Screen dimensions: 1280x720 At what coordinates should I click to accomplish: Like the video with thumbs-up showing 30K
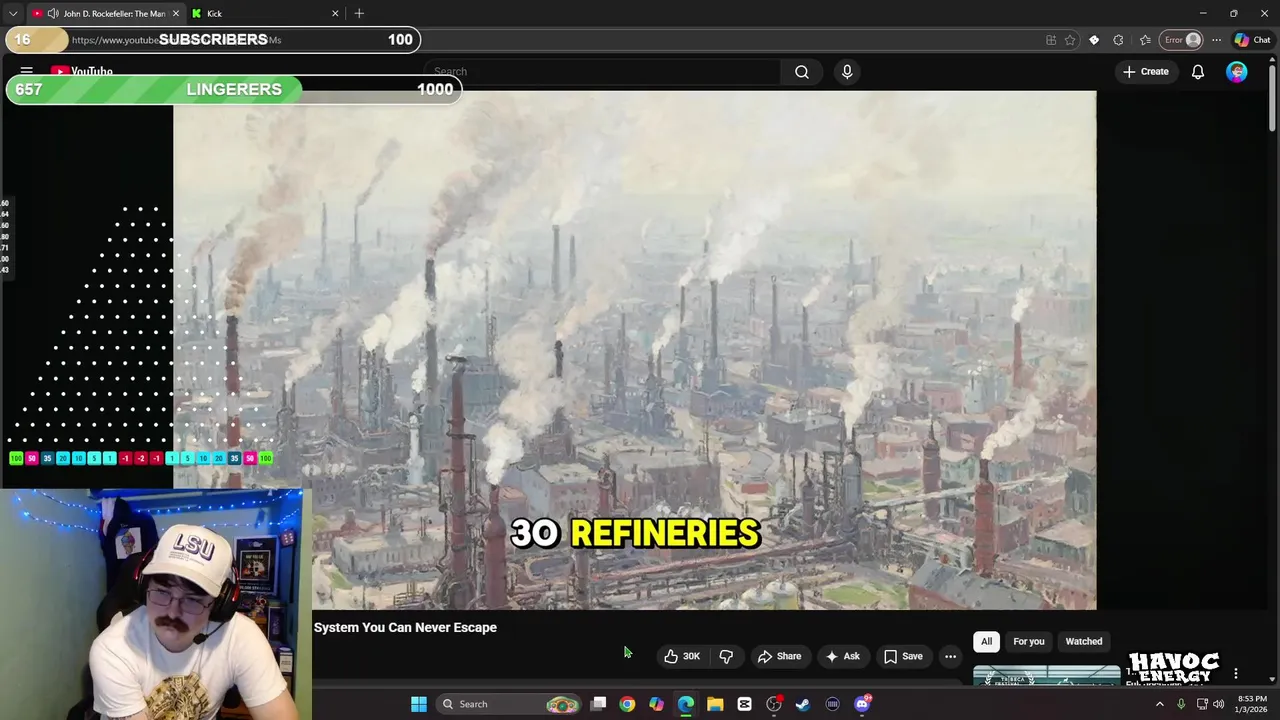tap(682, 656)
